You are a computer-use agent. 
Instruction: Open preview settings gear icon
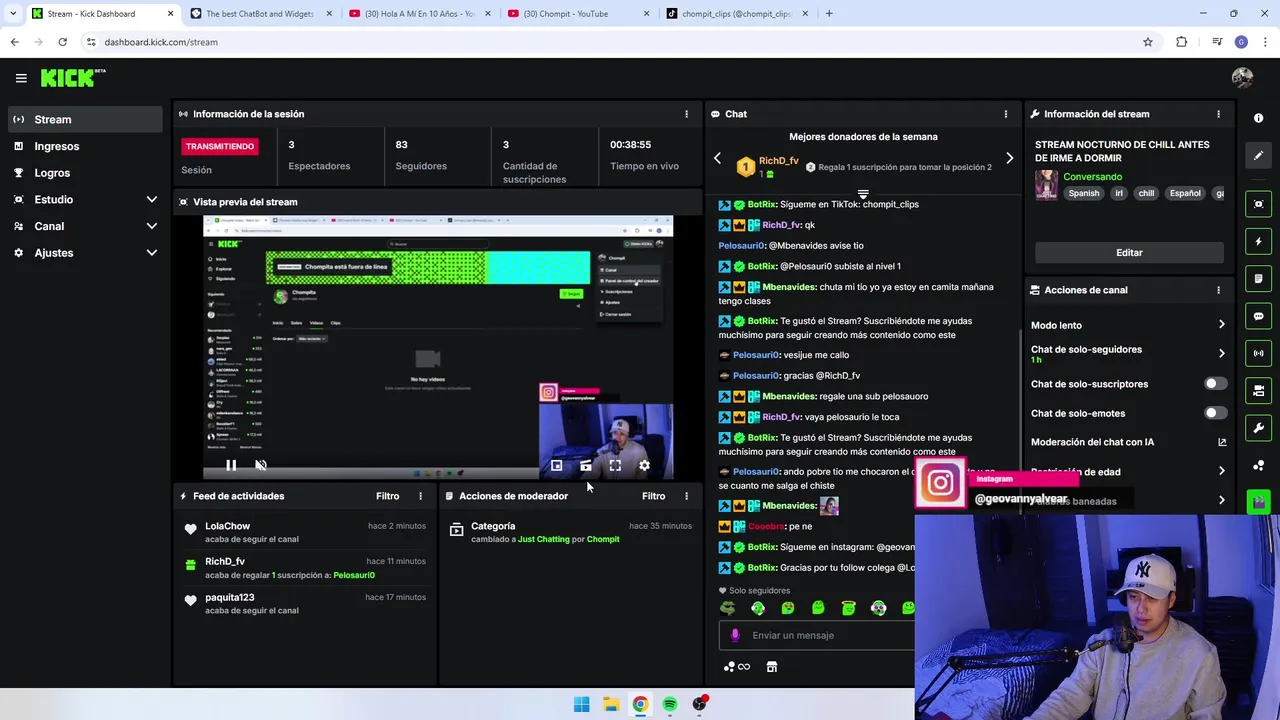[x=644, y=465]
